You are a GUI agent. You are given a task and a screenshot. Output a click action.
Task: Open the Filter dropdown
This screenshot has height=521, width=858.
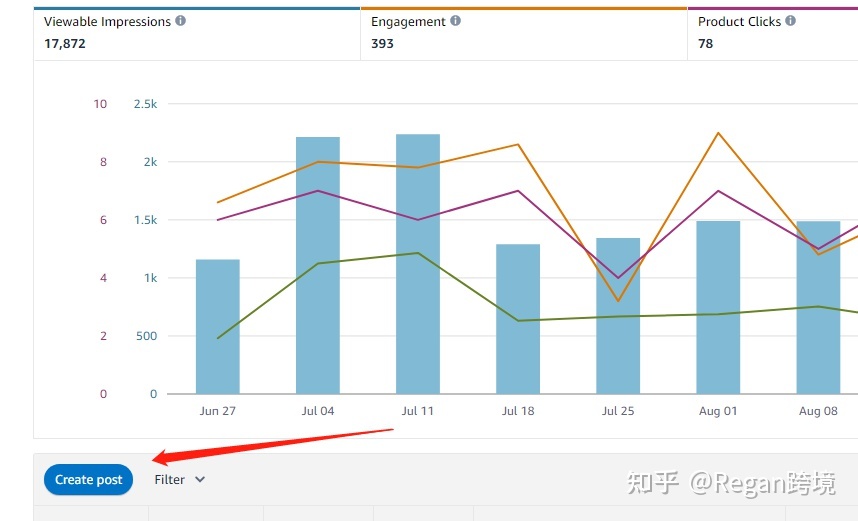[179, 480]
